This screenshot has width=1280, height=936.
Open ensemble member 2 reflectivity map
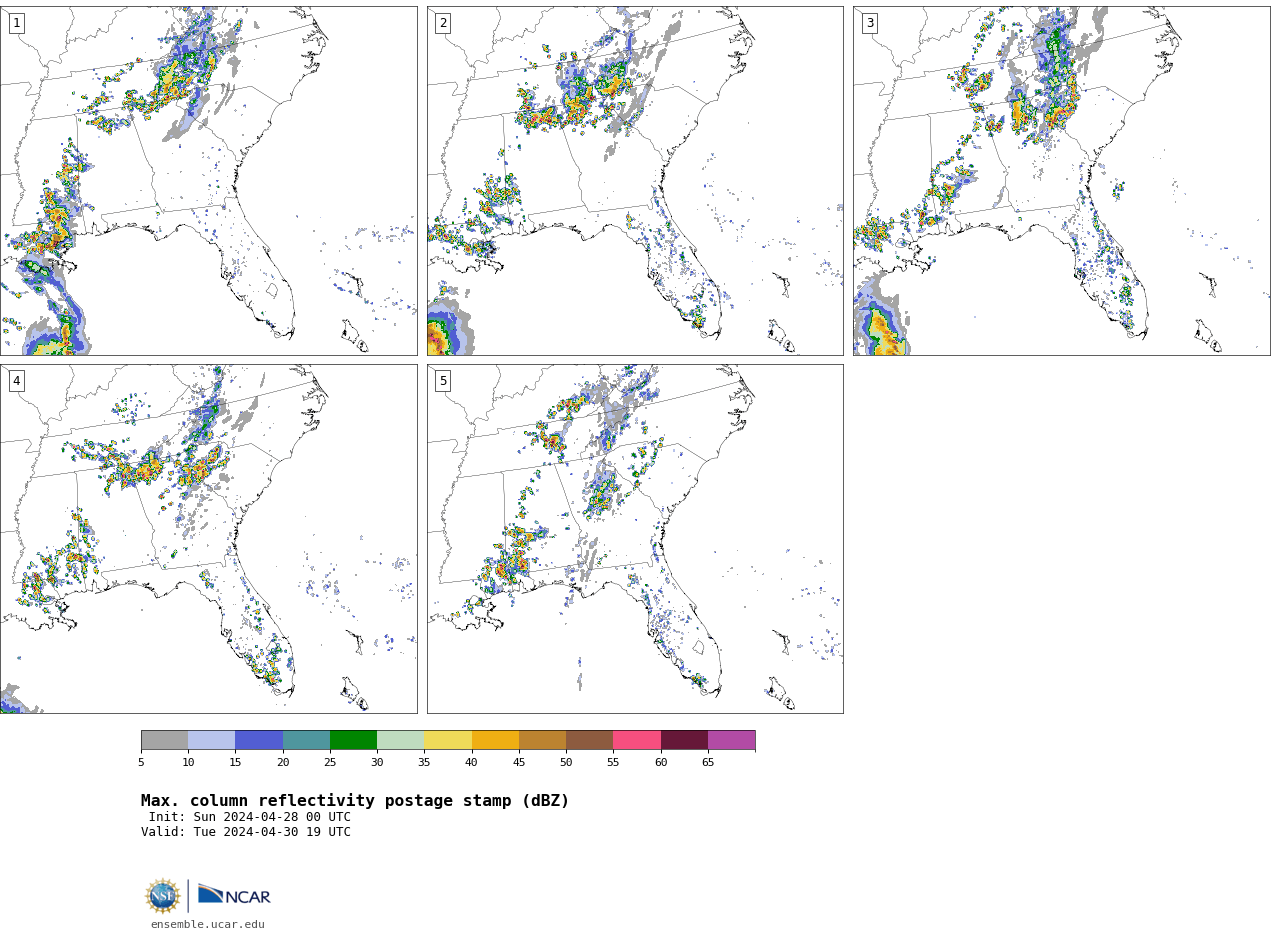tap(635, 181)
